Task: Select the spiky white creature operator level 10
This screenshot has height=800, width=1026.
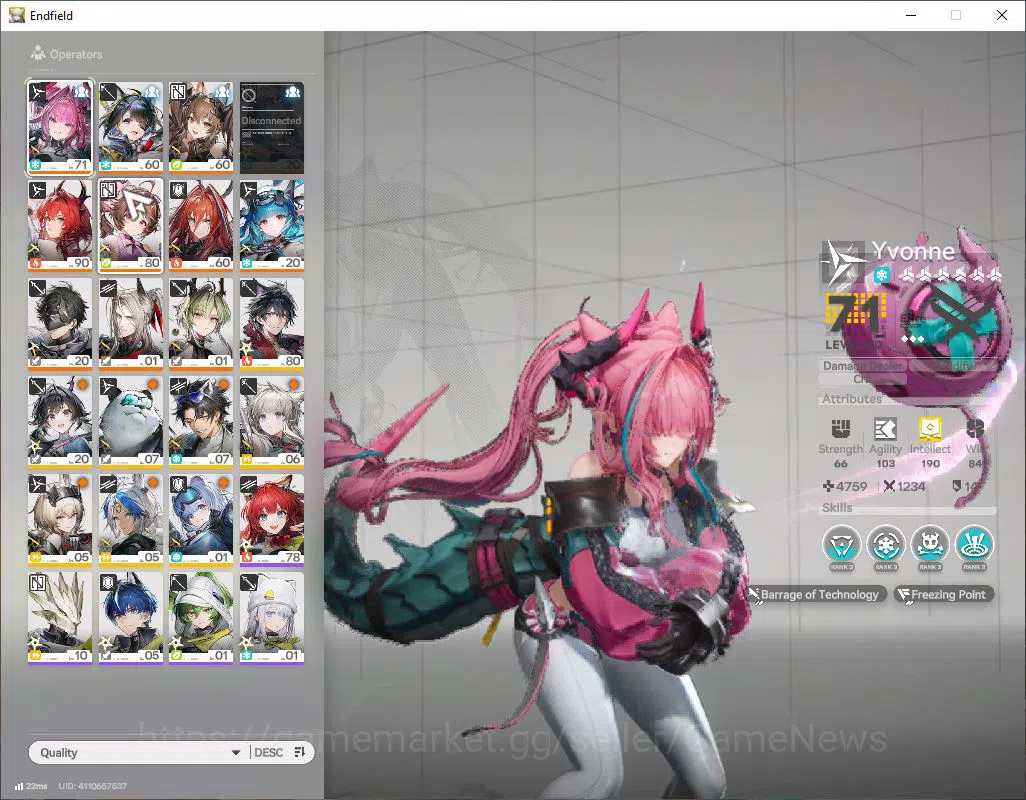Action: click(x=60, y=618)
